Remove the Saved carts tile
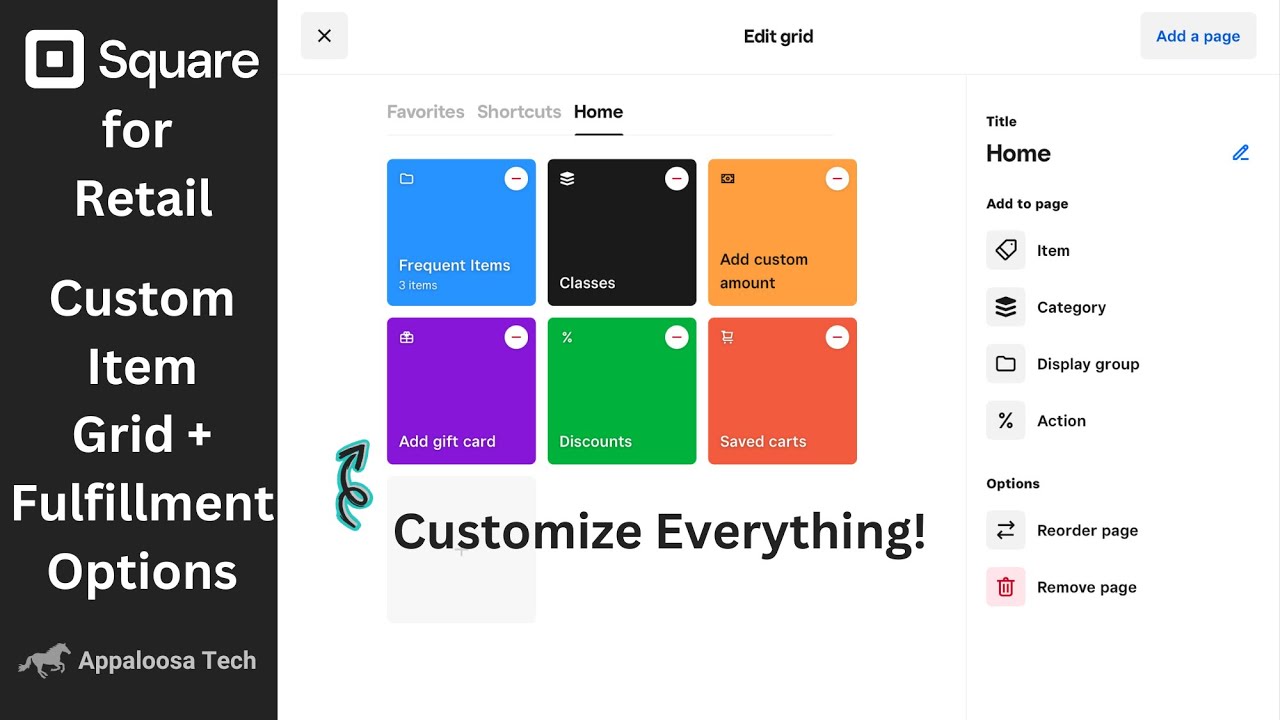This screenshot has width=1280, height=720. coord(837,337)
